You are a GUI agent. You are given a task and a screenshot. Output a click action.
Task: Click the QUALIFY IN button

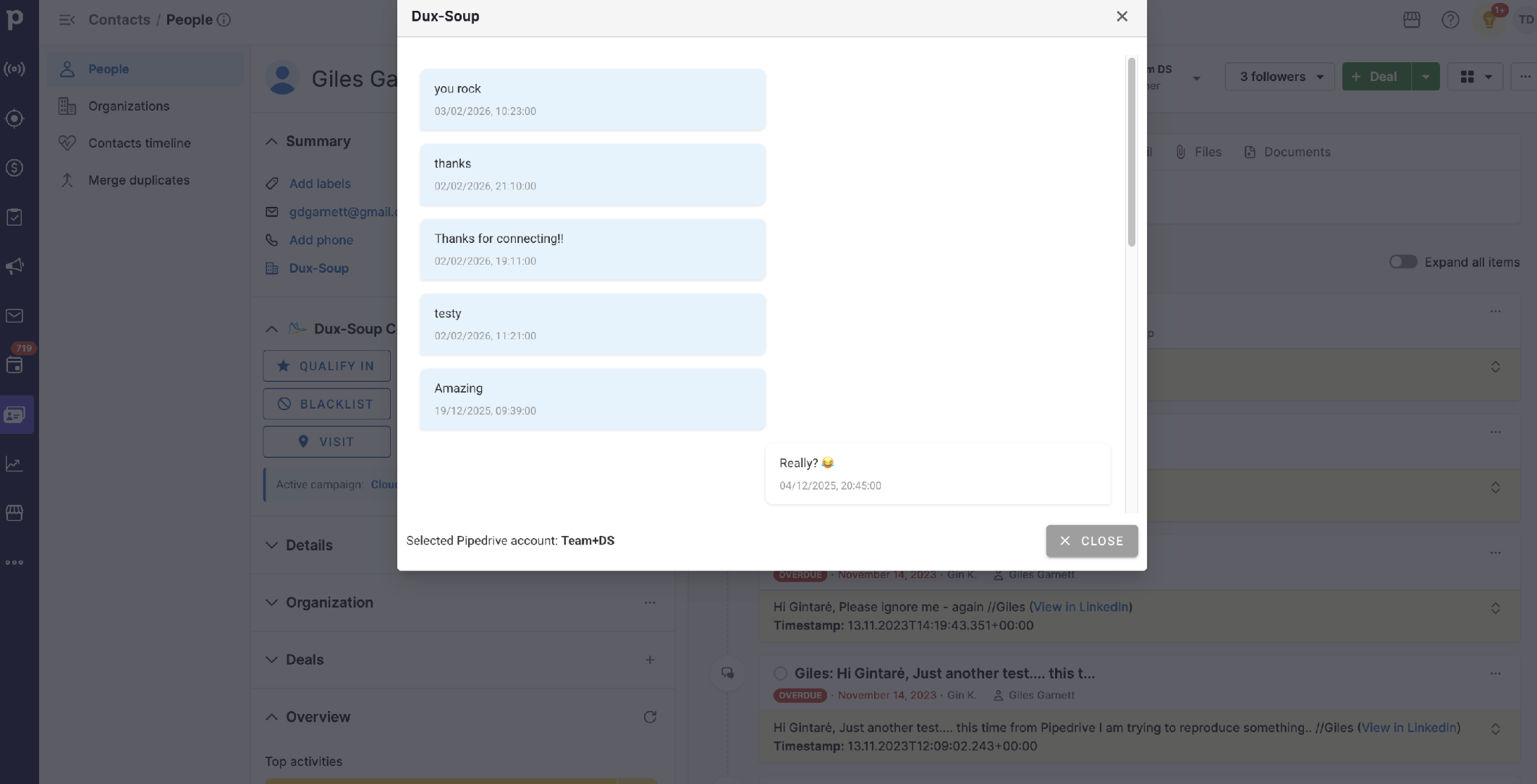pos(326,366)
